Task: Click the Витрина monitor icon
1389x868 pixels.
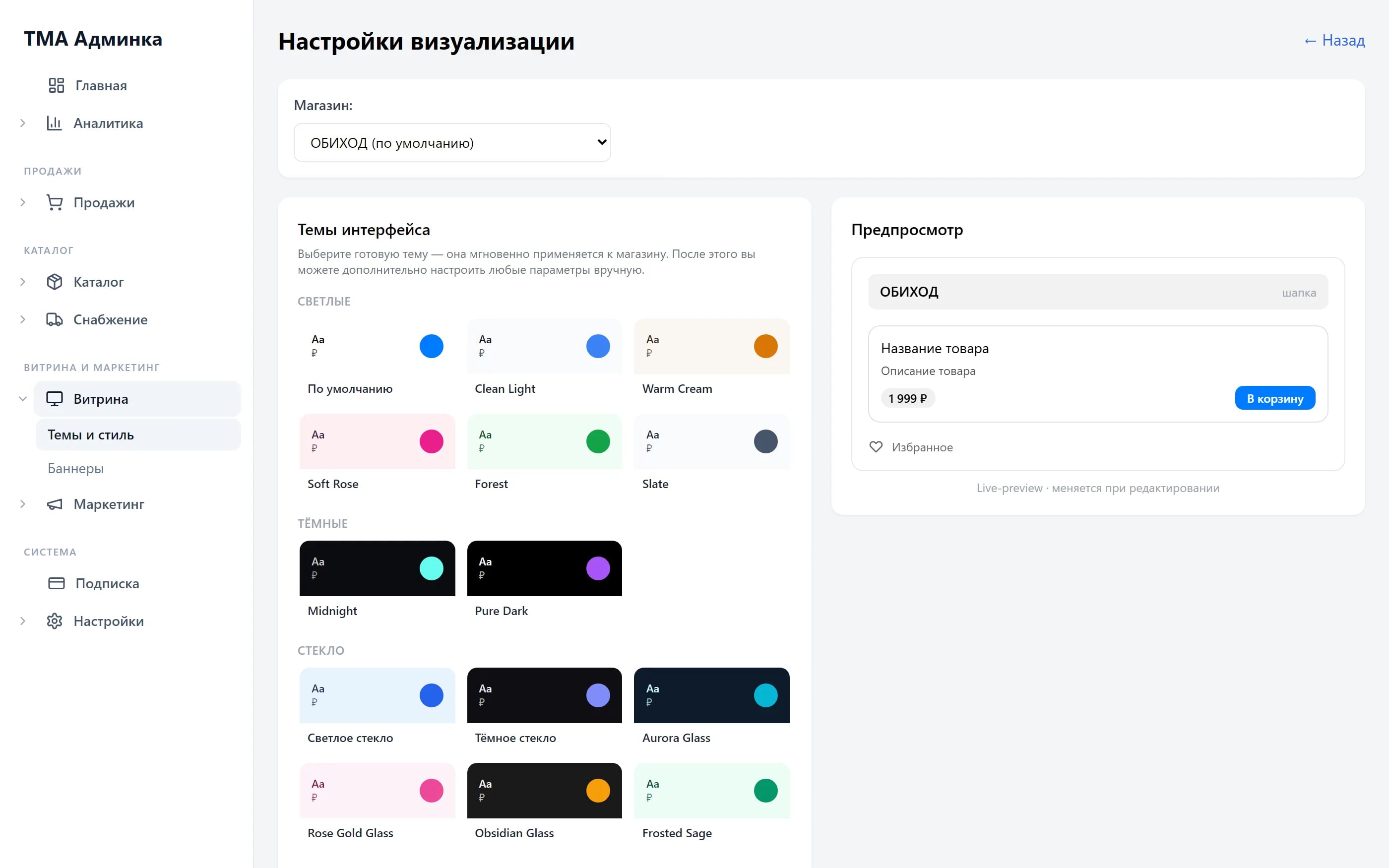Action: tap(54, 399)
